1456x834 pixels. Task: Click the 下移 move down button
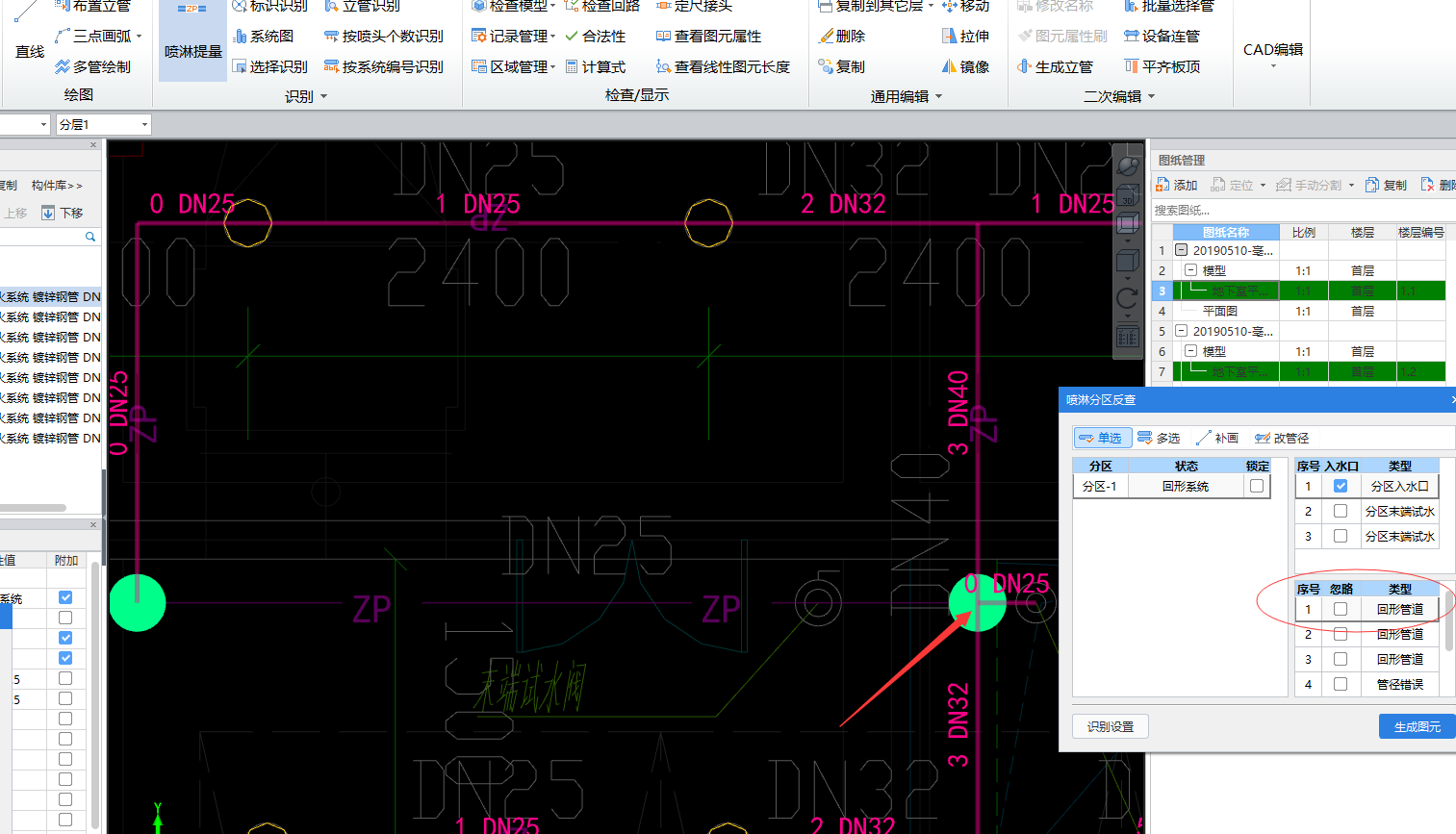tap(62, 213)
